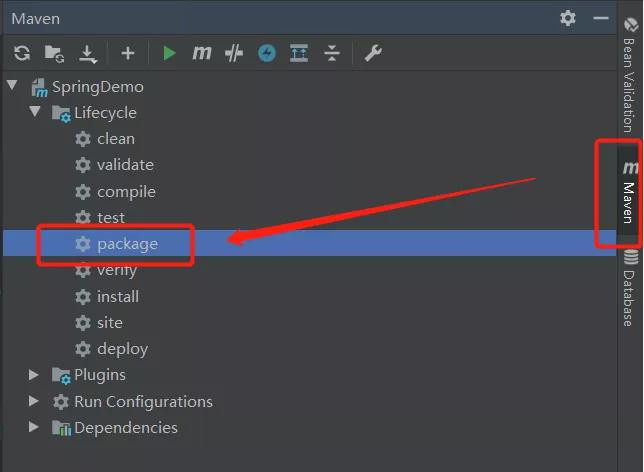The height and width of the screenshot is (472, 644).
Task: Select the verify lifecycle phase
Action: pyautogui.click(x=117, y=270)
